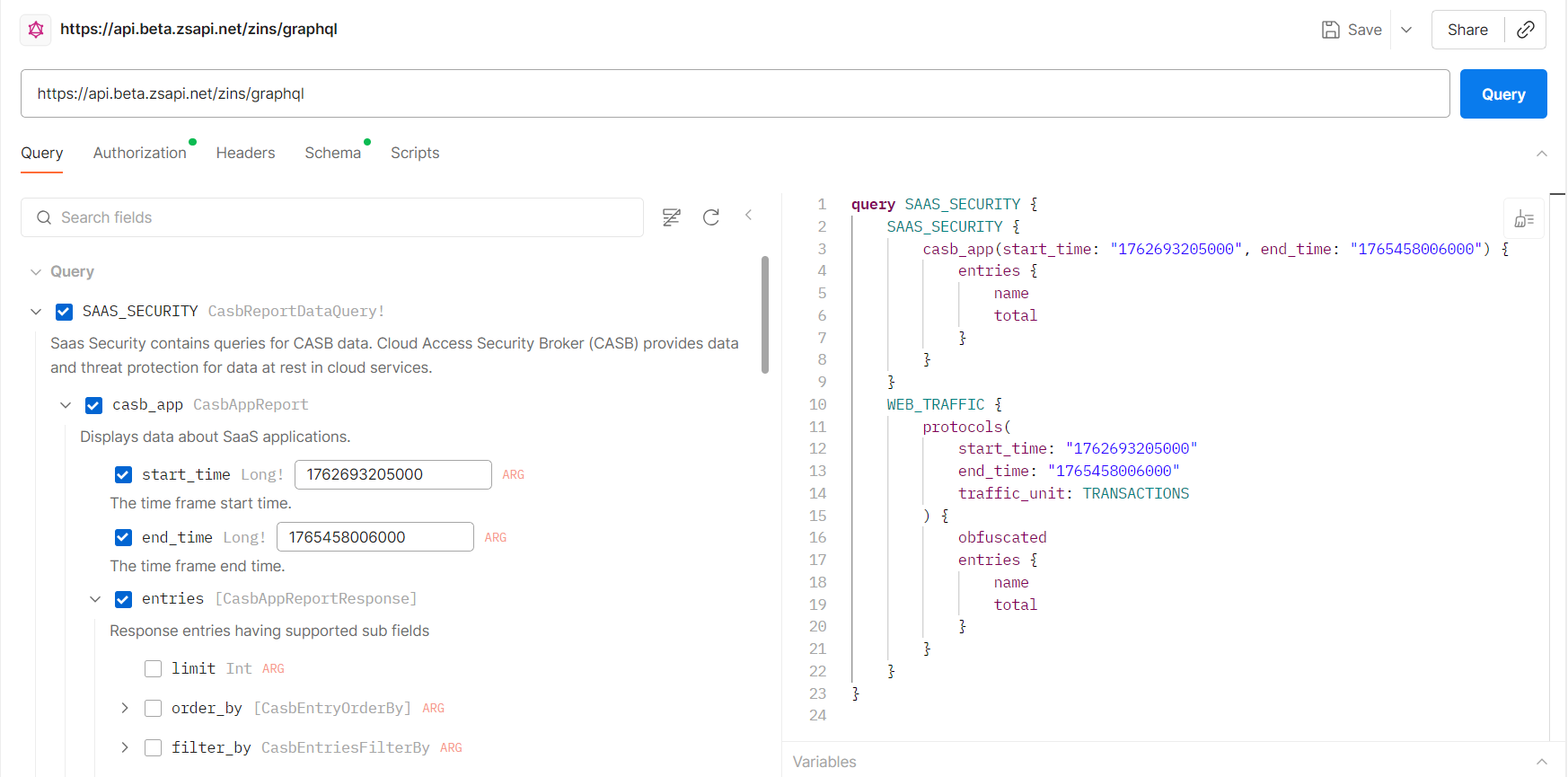This screenshot has height=777, width=1568.
Task: Uncheck the start_time argument checkbox
Action: [123, 474]
